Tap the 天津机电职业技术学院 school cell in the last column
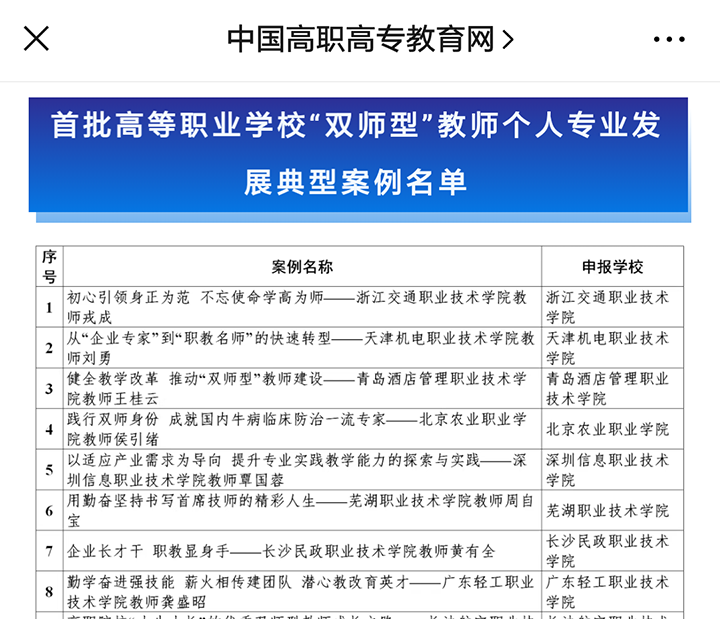Viewport: 720px width, 619px height. coord(612,347)
